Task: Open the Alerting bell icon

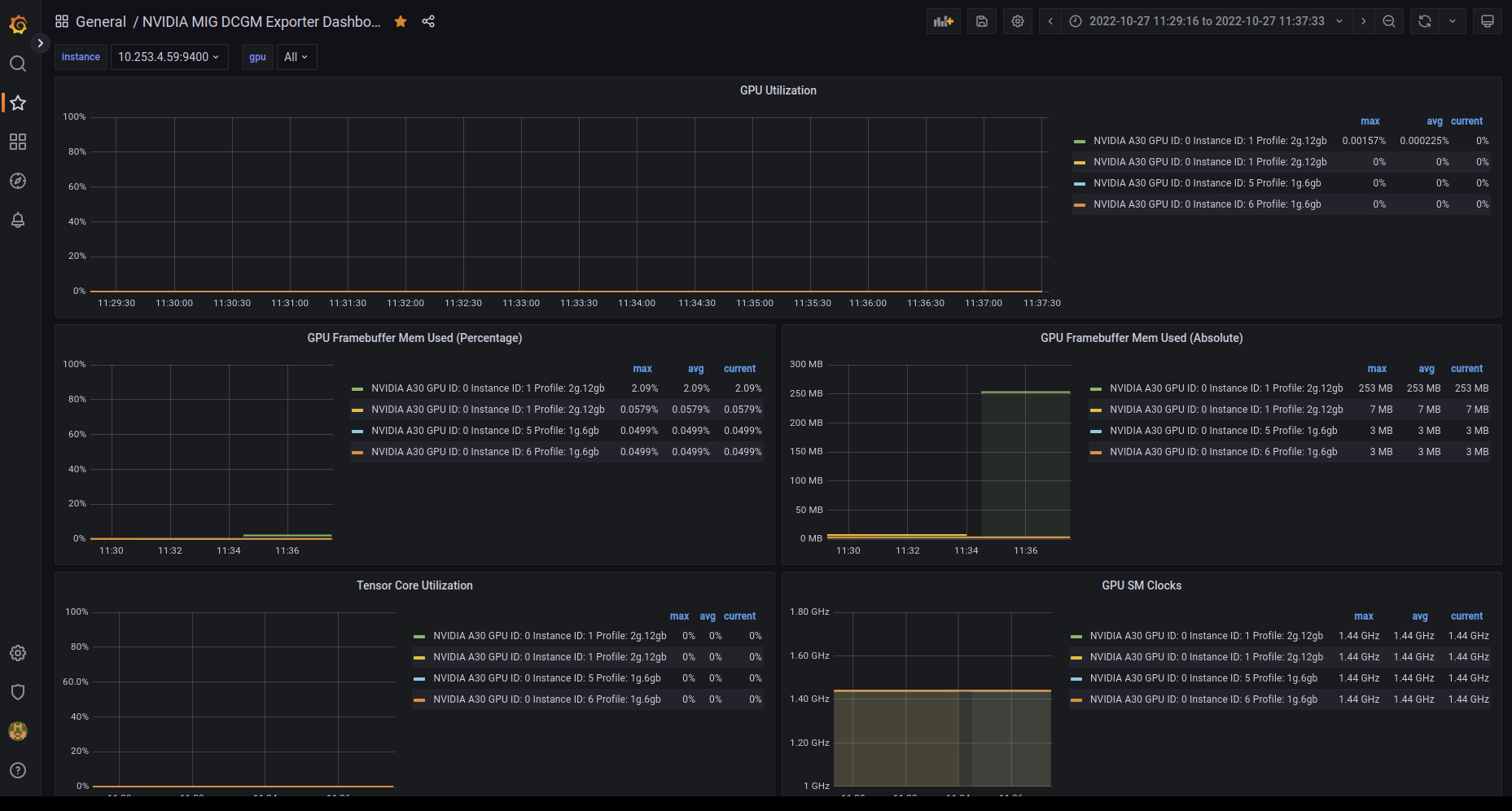Action: (x=18, y=220)
